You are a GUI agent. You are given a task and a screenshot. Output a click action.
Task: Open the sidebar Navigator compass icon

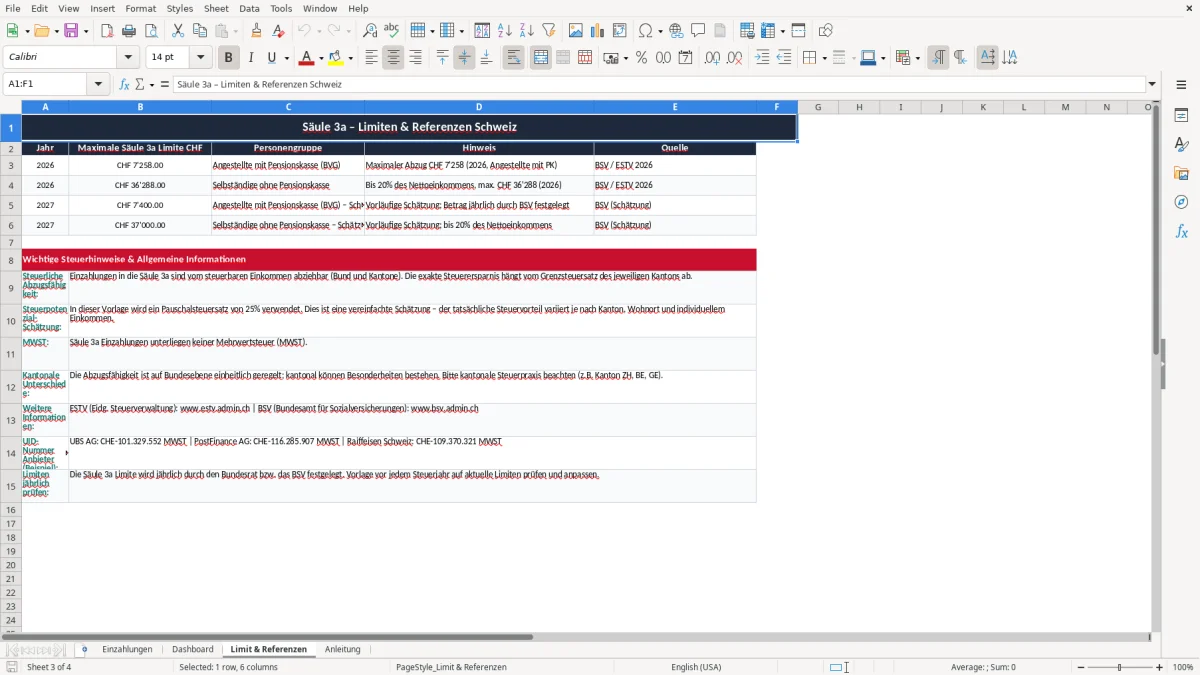coord(1181,202)
